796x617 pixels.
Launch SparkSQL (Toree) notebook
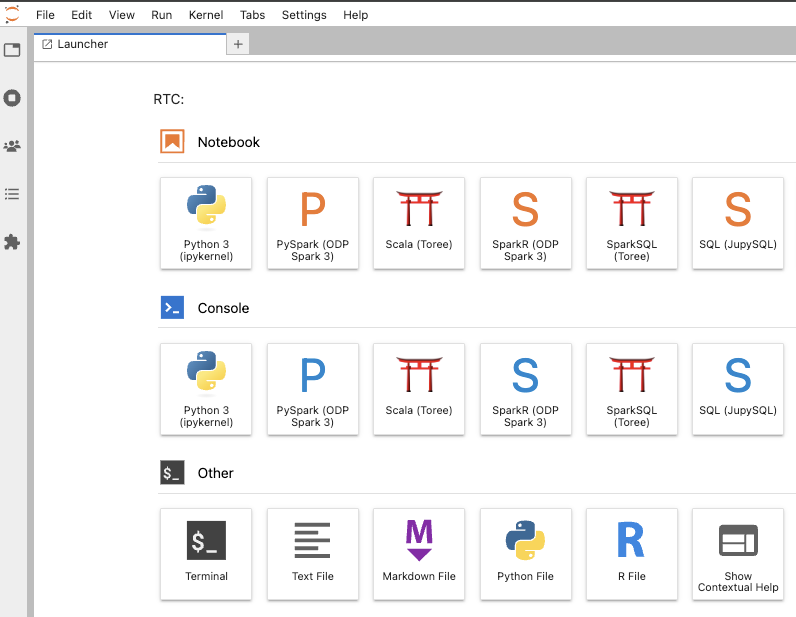tap(632, 223)
